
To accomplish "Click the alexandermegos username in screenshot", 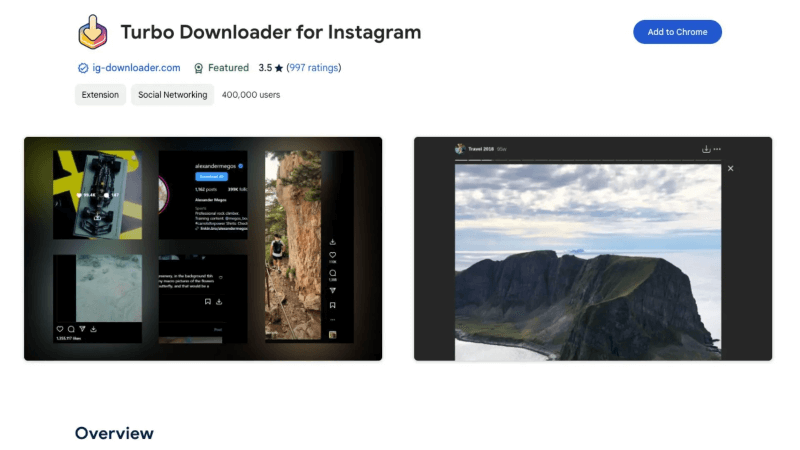I will pyautogui.click(x=215, y=166).
